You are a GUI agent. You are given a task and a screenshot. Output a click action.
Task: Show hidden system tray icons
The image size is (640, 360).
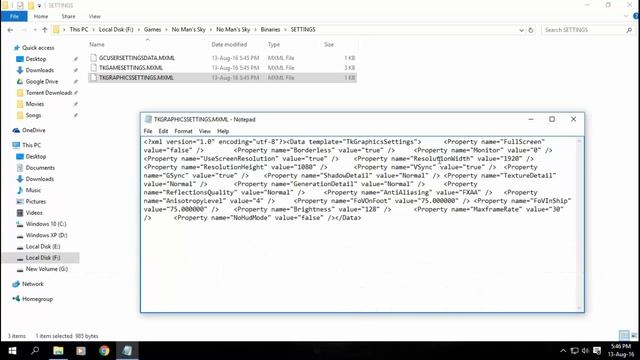click(x=563, y=351)
